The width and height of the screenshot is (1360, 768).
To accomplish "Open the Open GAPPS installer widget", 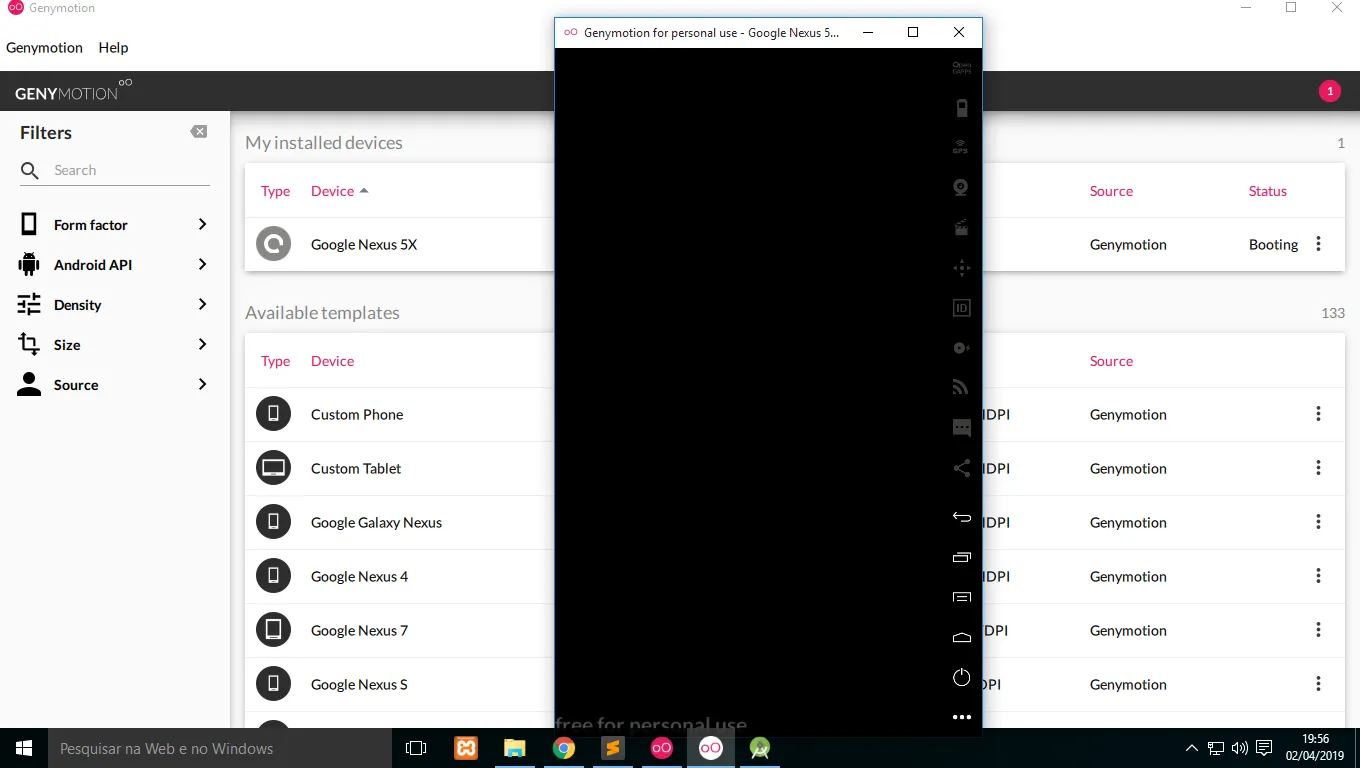I will click(x=961, y=68).
